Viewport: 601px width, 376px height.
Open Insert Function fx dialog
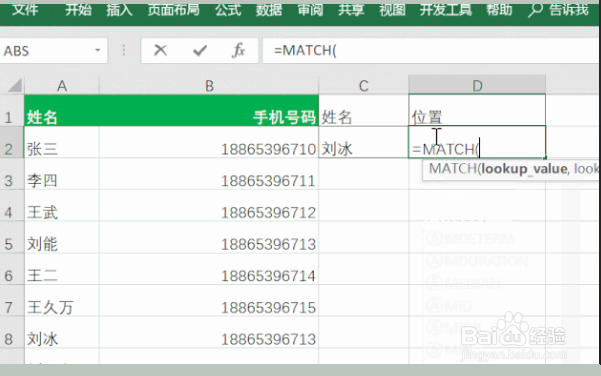coord(238,50)
